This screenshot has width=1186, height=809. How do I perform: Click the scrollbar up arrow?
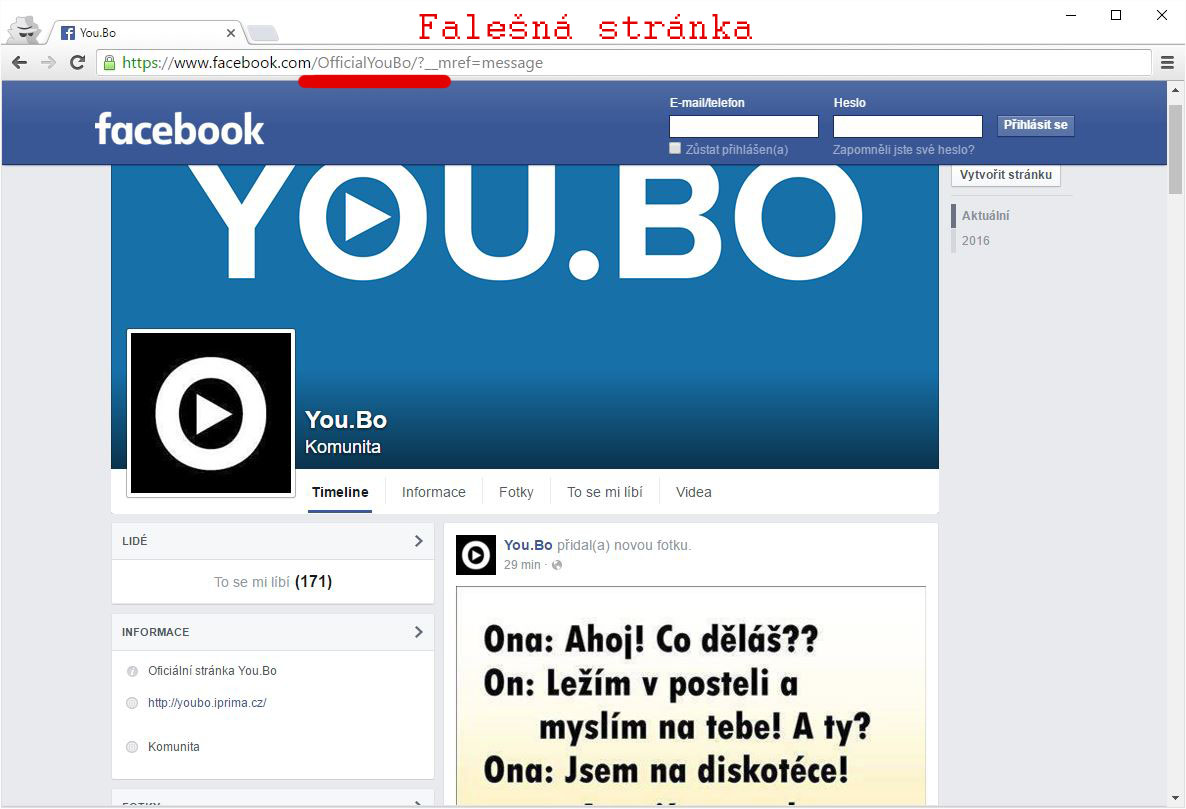pos(1175,91)
